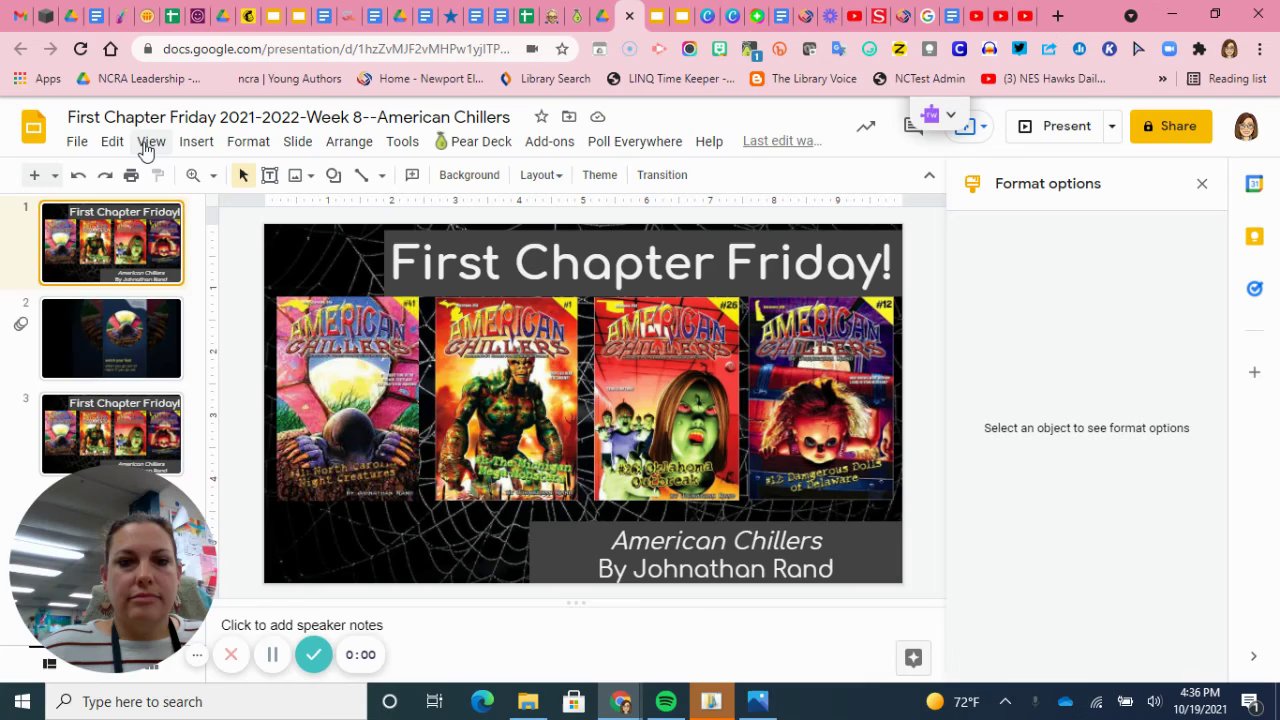Screen dimensions: 1280x720
Task: Select the Text box tool
Action: pyautogui.click(x=269, y=175)
